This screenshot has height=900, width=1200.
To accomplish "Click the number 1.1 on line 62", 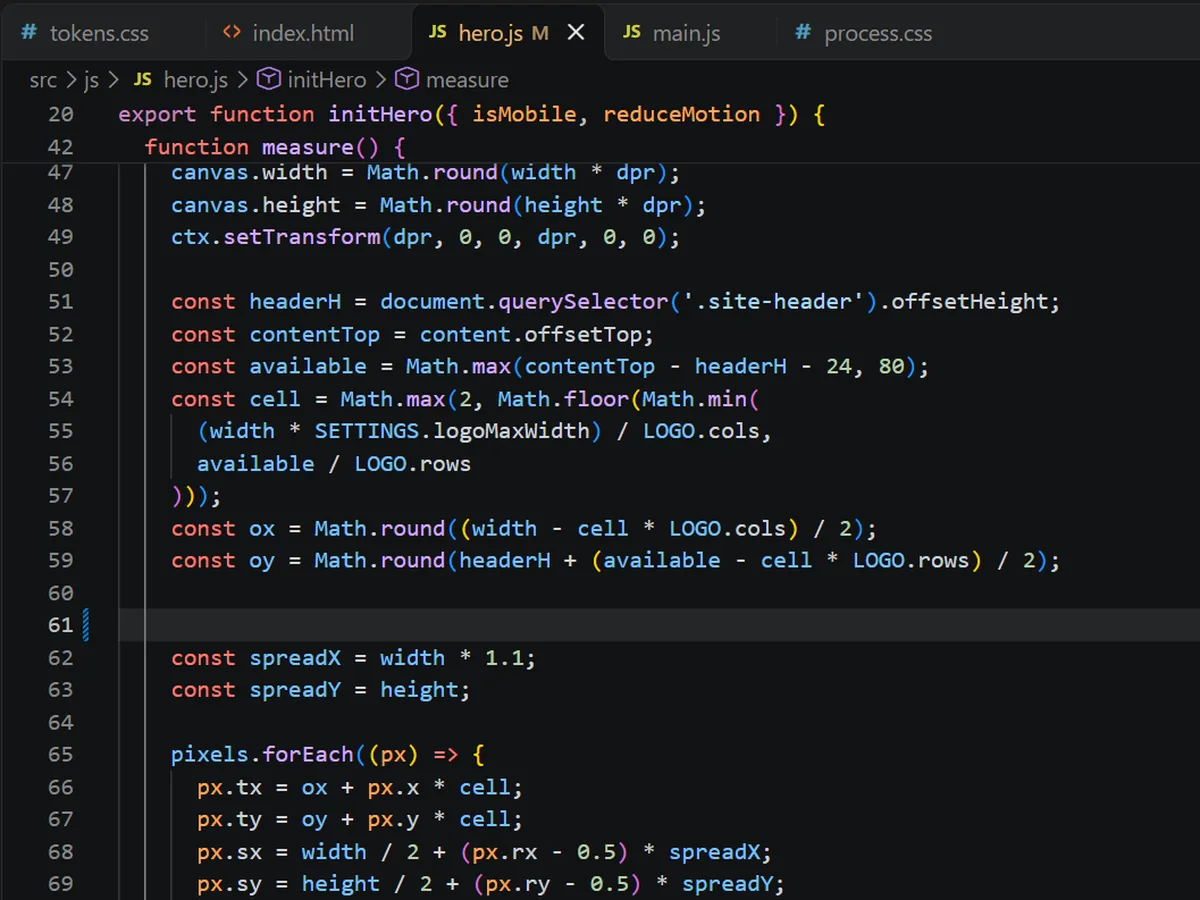I will pos(504,658).
